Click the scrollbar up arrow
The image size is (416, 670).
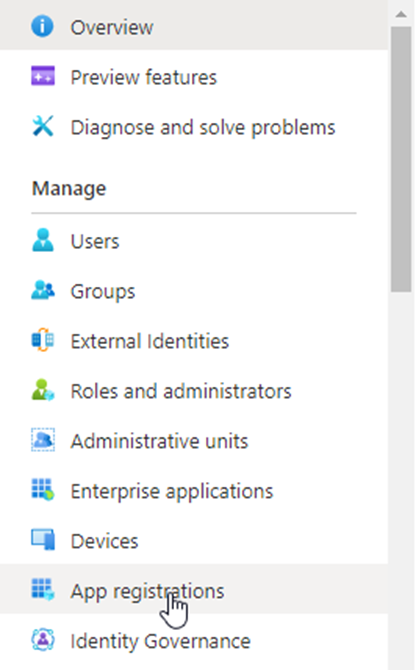point(401,14)
